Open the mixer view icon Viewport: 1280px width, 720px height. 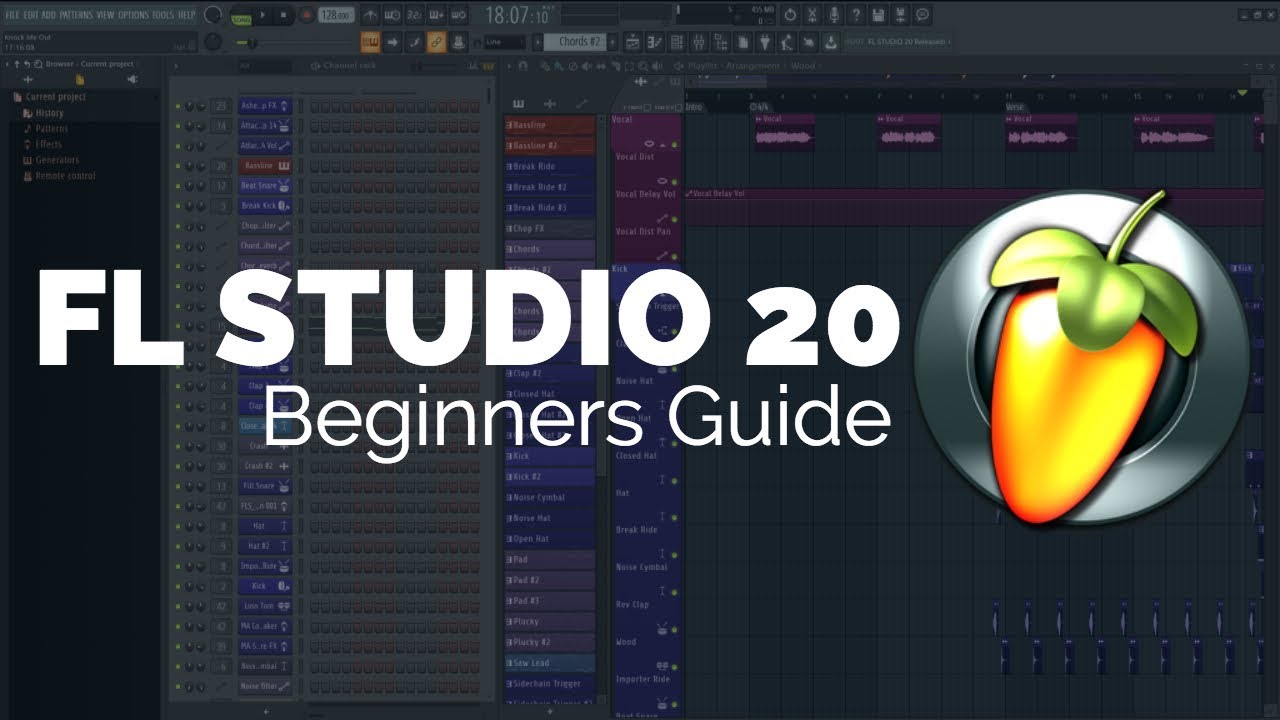click(x=699, y=42)
